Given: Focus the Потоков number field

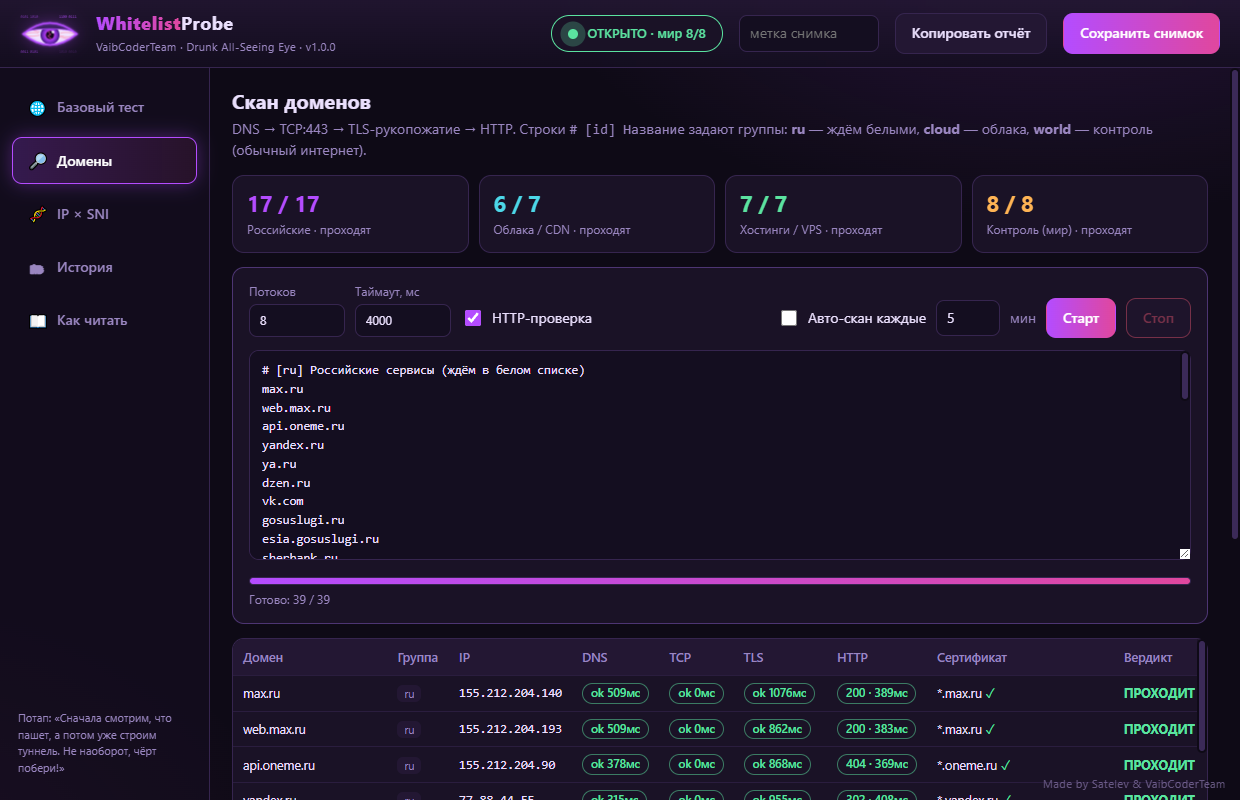Looking at the screenshot, I should pos(297,320).
